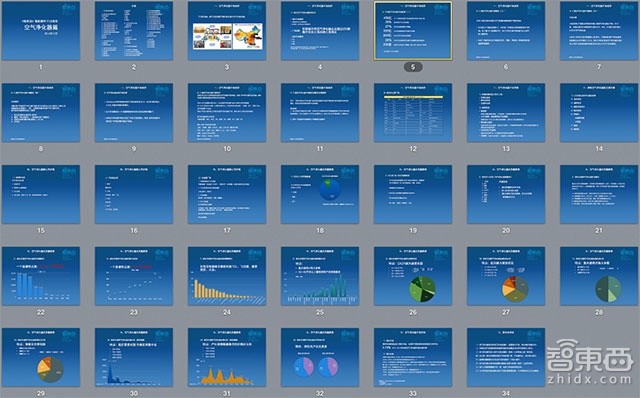Select slide 3 with the China map image
This screenshot has height=398, width=640.
click(x=227, y=31)
